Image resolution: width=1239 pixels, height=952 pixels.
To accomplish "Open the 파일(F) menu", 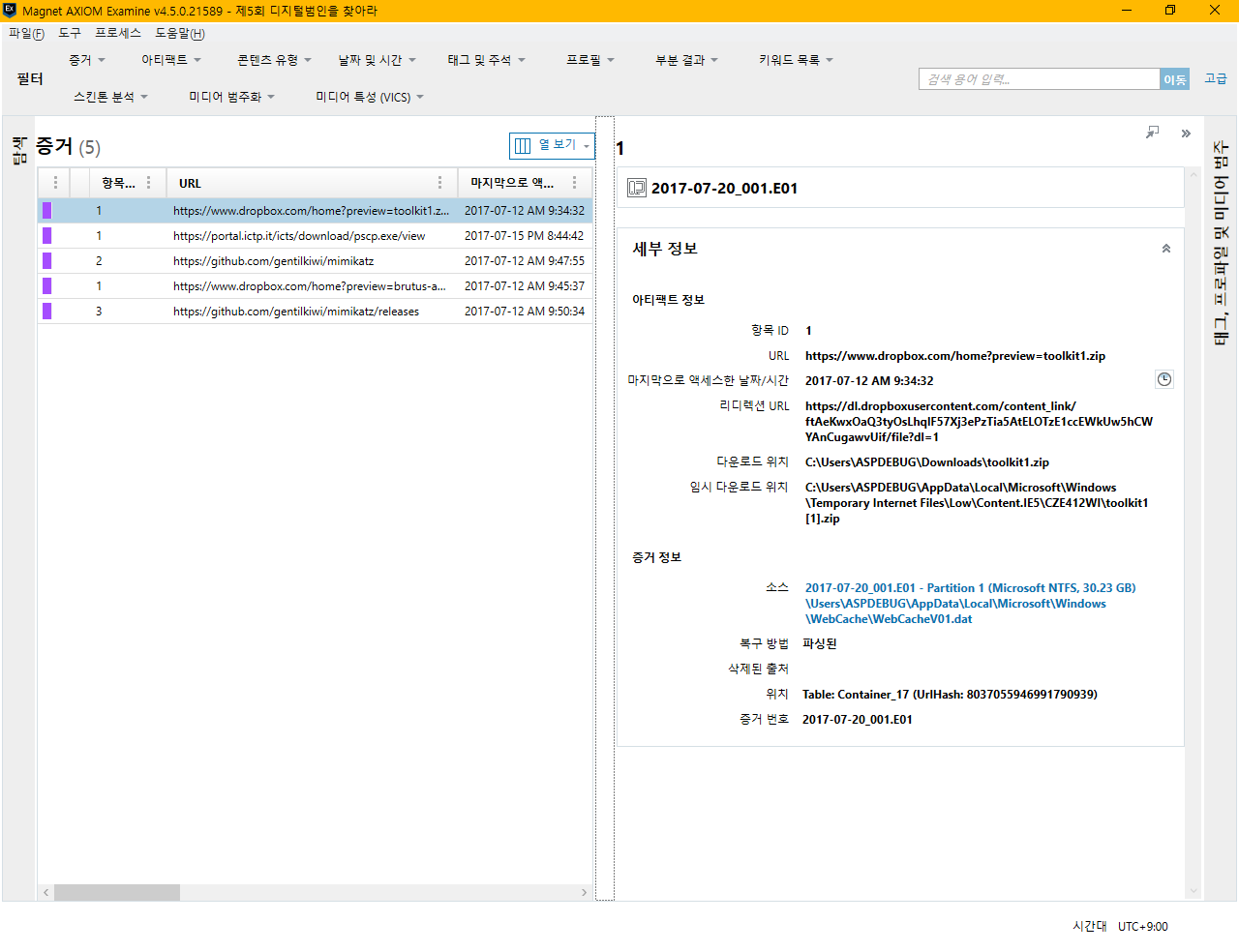I will point(26,33).
